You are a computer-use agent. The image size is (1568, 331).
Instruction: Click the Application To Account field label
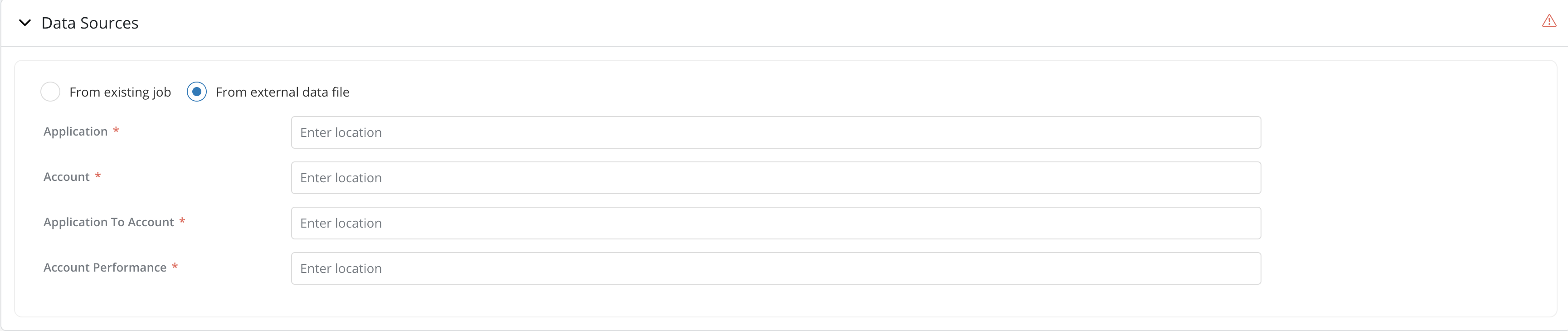pyautogui.click(x=108, y=222)
